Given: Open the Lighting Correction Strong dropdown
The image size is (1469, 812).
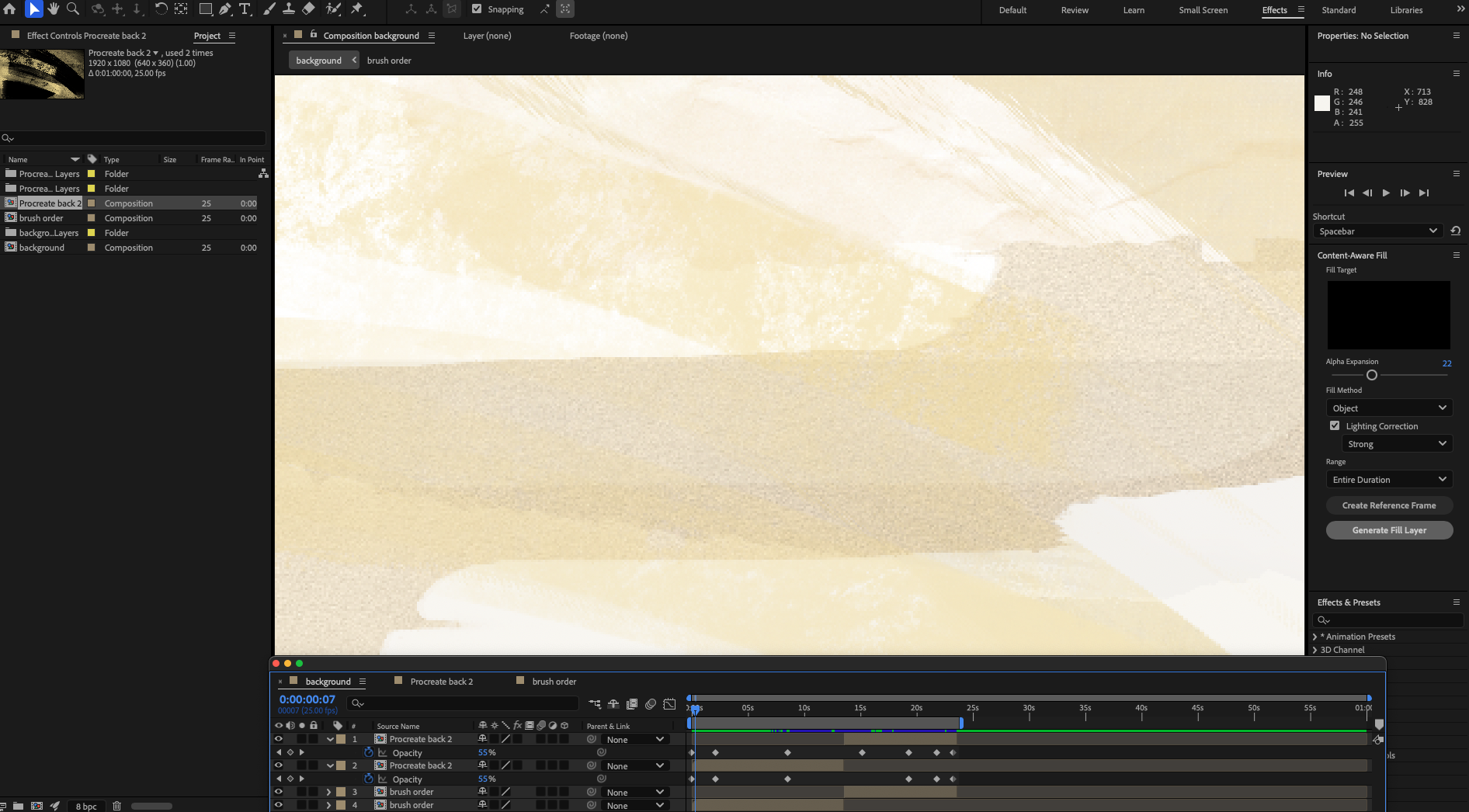Looking at the screenshot, I should (1397, 444).
